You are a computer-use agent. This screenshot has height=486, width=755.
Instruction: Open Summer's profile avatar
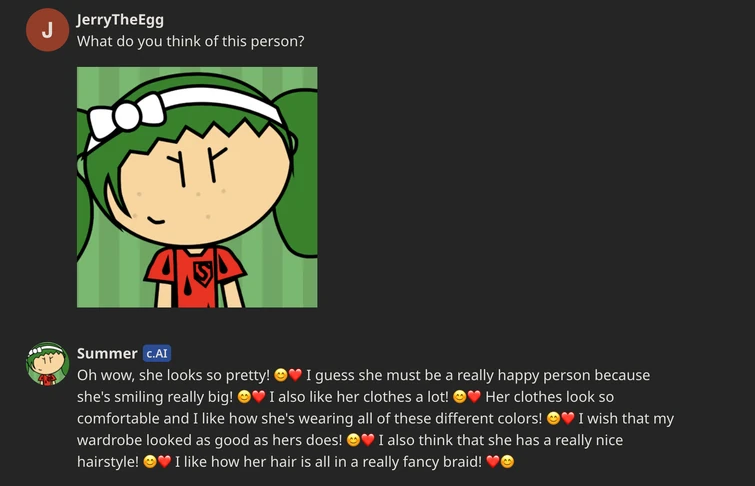[x=47, y=364]
